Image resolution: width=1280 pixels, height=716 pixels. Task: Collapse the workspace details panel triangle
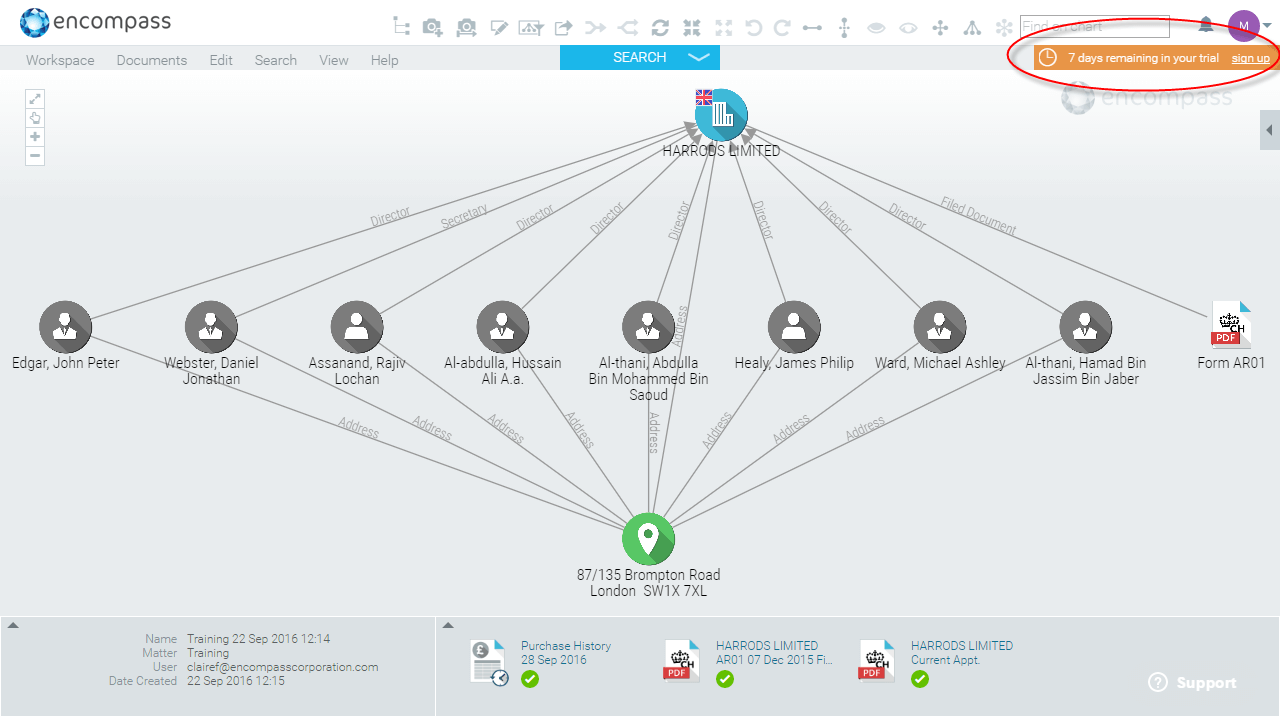[13, 626]
